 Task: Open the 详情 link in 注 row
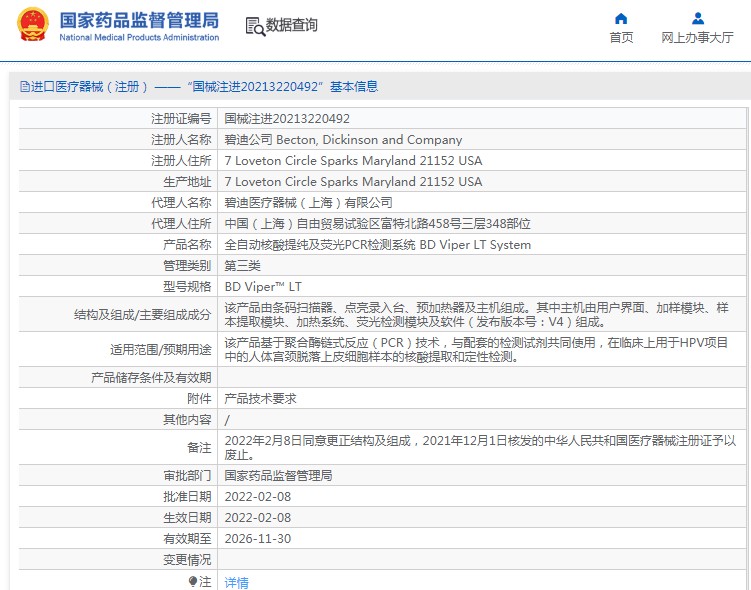pos(237,582)
